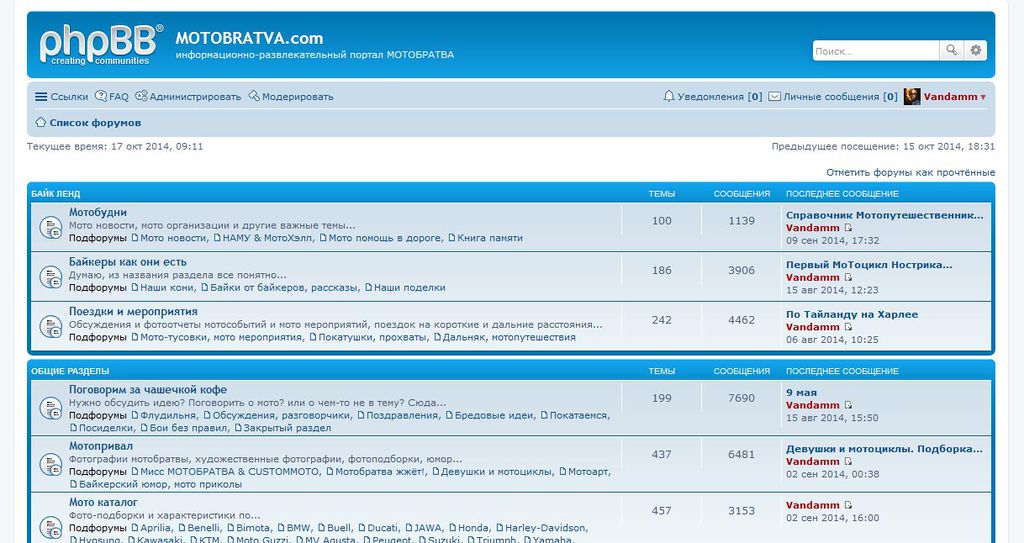Go to Администрировать panel
The image size is (1024, 543).
point(188,97)
